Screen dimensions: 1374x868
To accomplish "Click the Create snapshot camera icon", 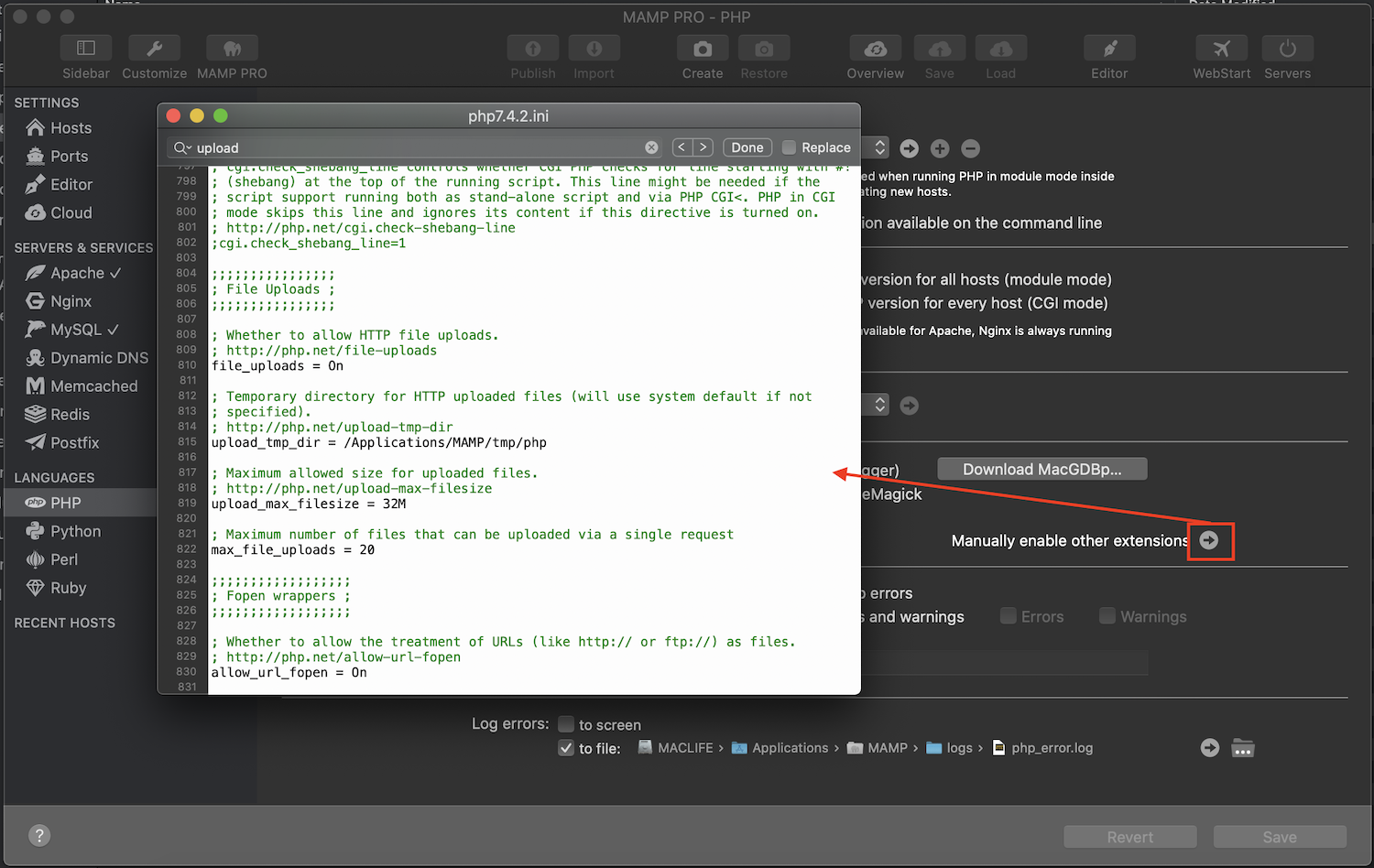I will coord(702,49).
